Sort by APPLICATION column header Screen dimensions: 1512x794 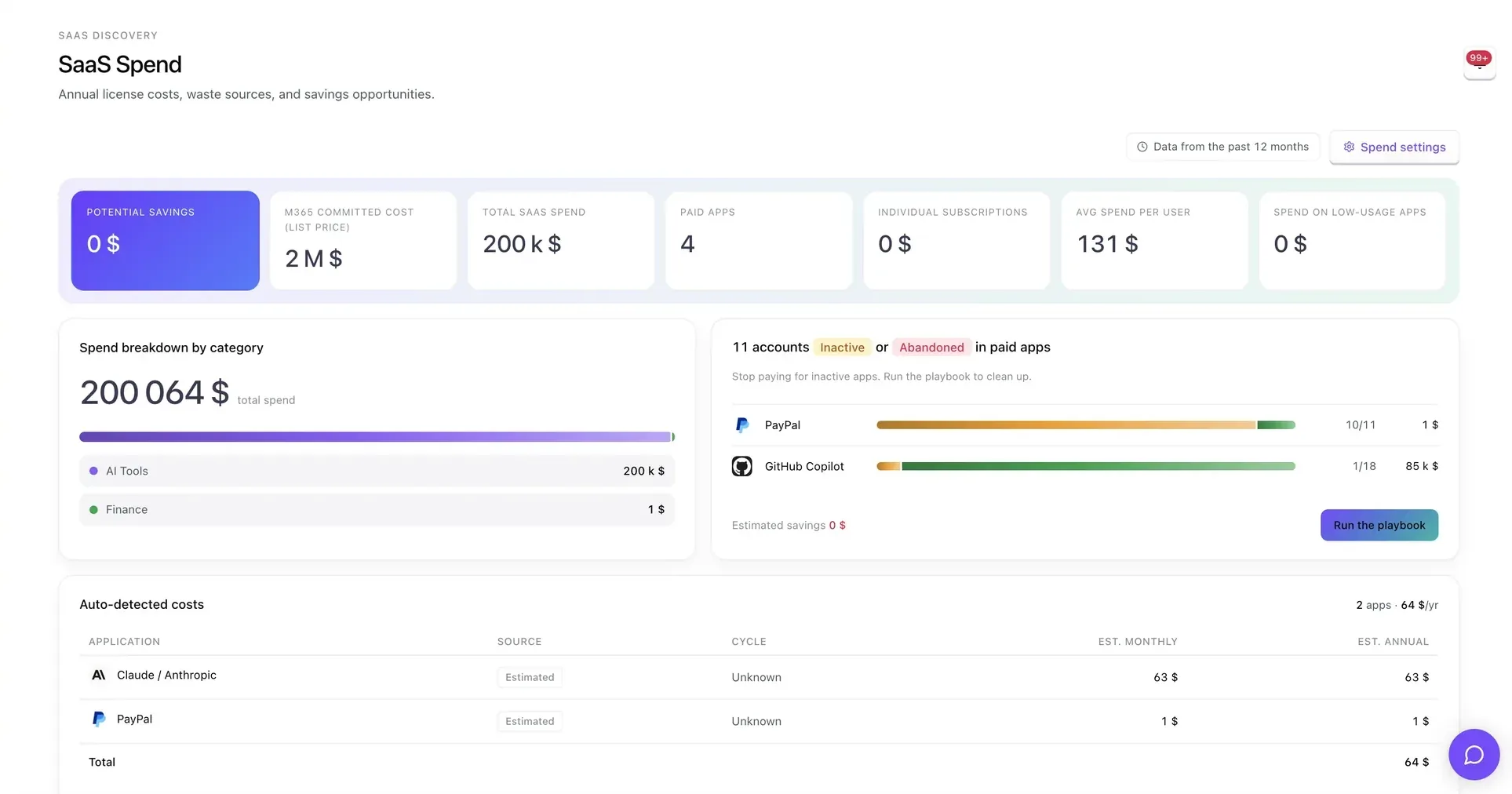coord(124,641)
